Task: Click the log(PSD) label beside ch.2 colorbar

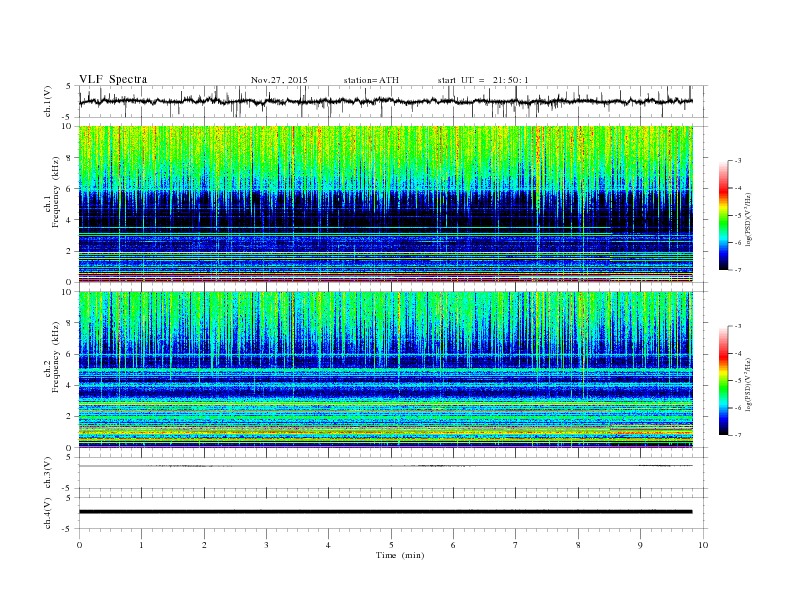Action: (748, 385)
